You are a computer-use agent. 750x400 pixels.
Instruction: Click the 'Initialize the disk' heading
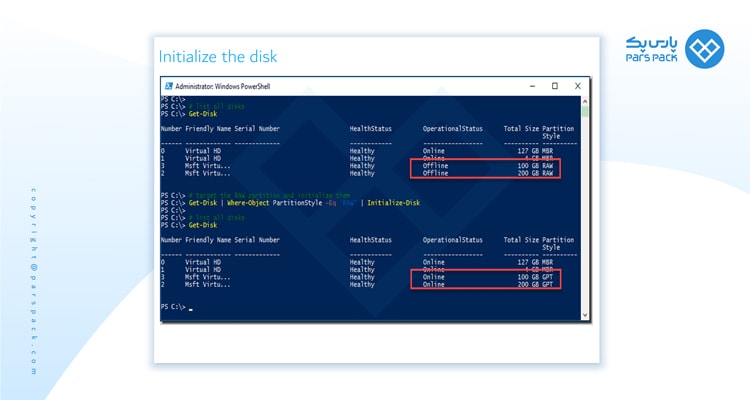coord(218,56)
